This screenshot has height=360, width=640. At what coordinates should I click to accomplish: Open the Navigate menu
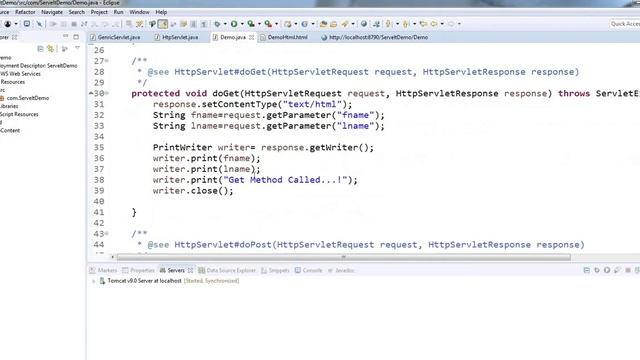coord(52,12)
